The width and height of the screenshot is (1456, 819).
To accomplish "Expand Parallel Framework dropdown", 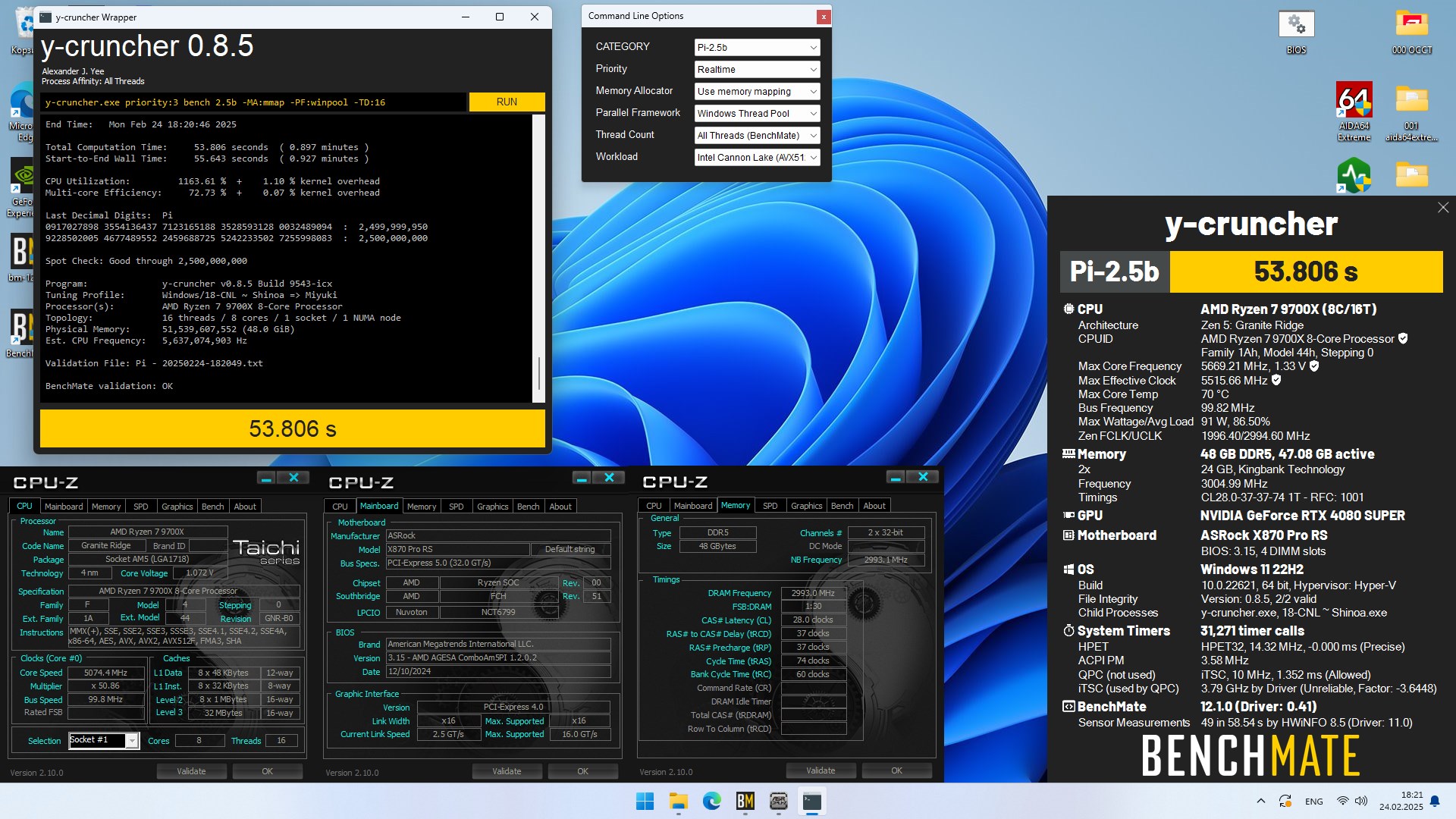I will (x=757, y=113).
